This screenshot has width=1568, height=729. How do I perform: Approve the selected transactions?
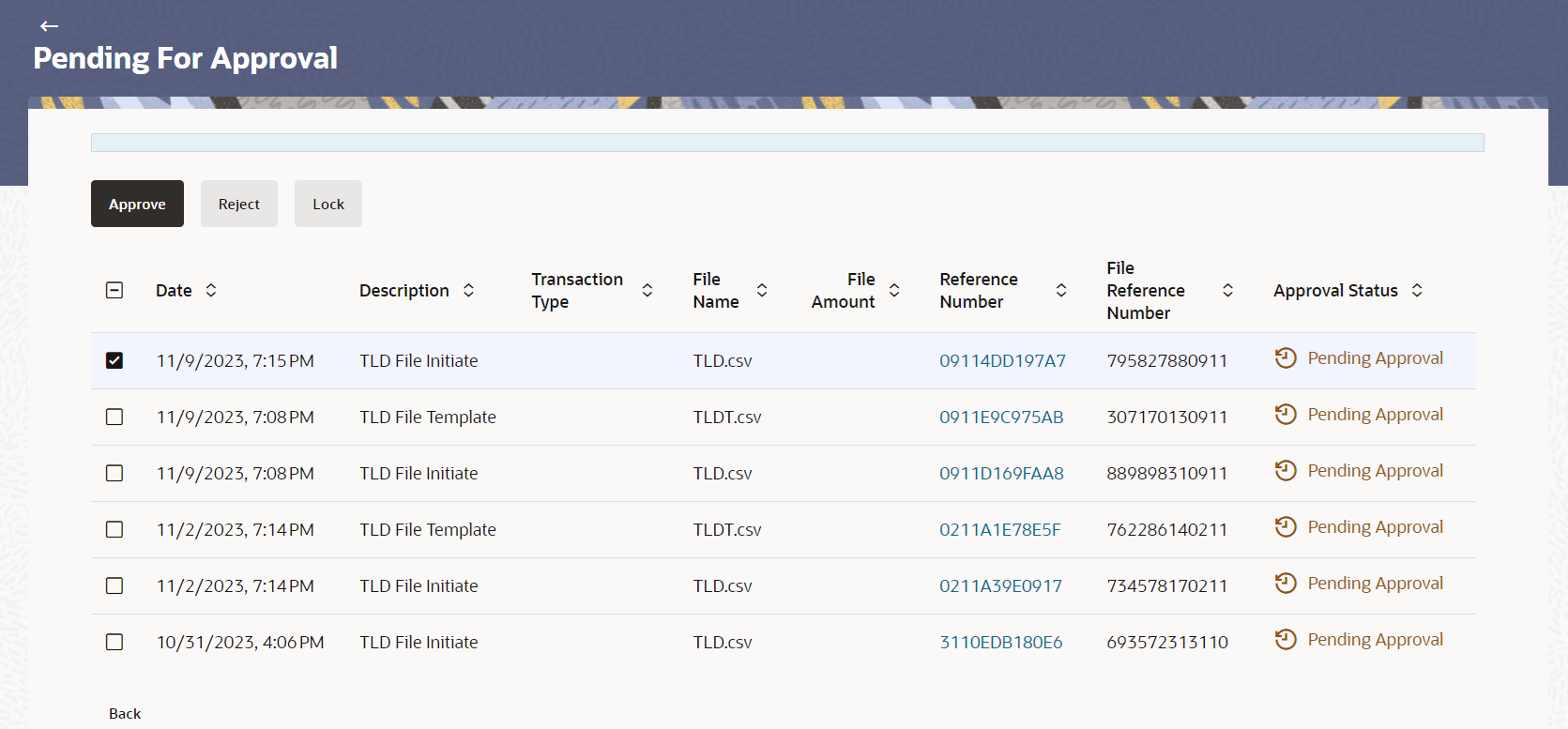[137, 204]
